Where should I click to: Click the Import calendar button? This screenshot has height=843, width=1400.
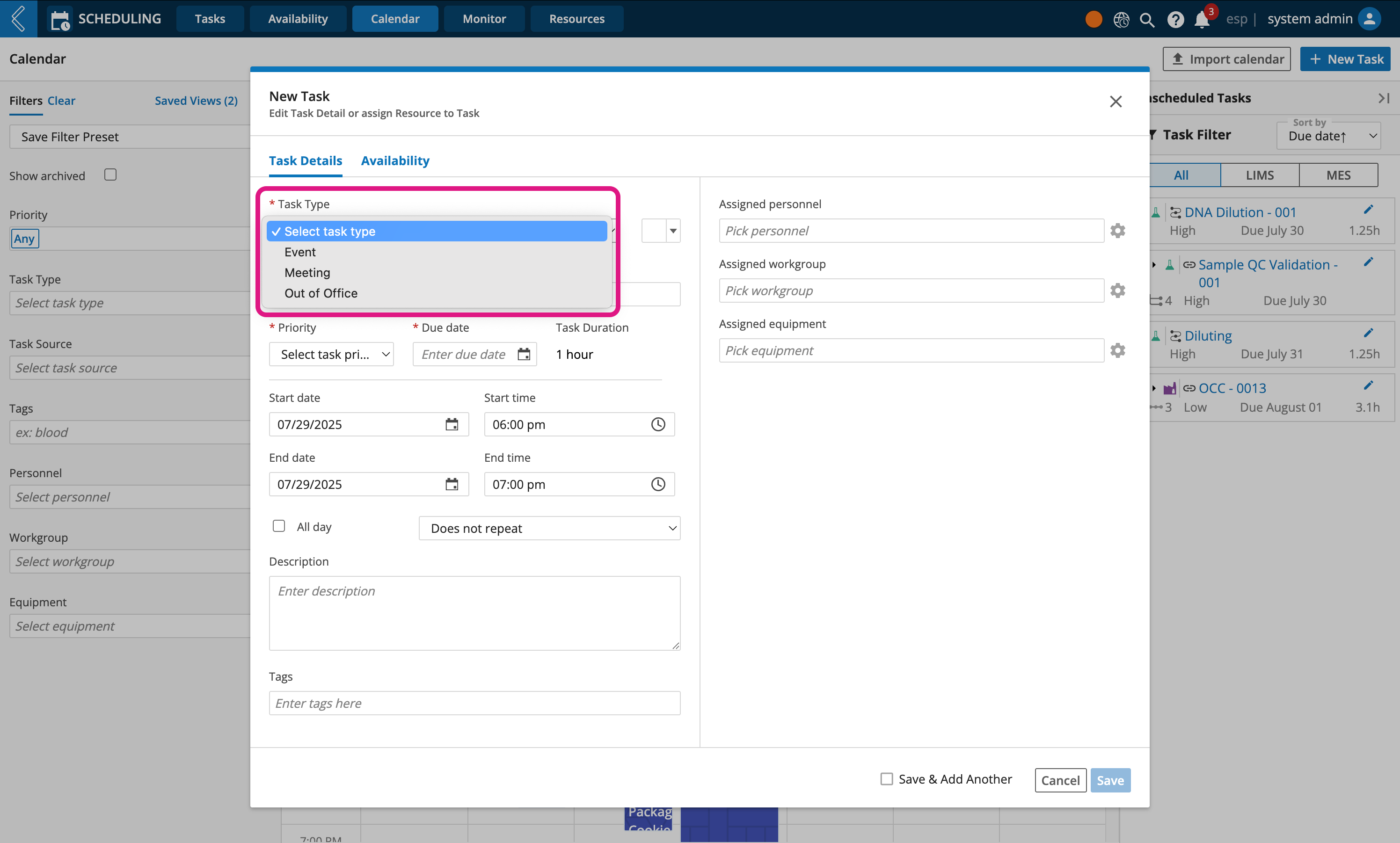coord(1227,59)
